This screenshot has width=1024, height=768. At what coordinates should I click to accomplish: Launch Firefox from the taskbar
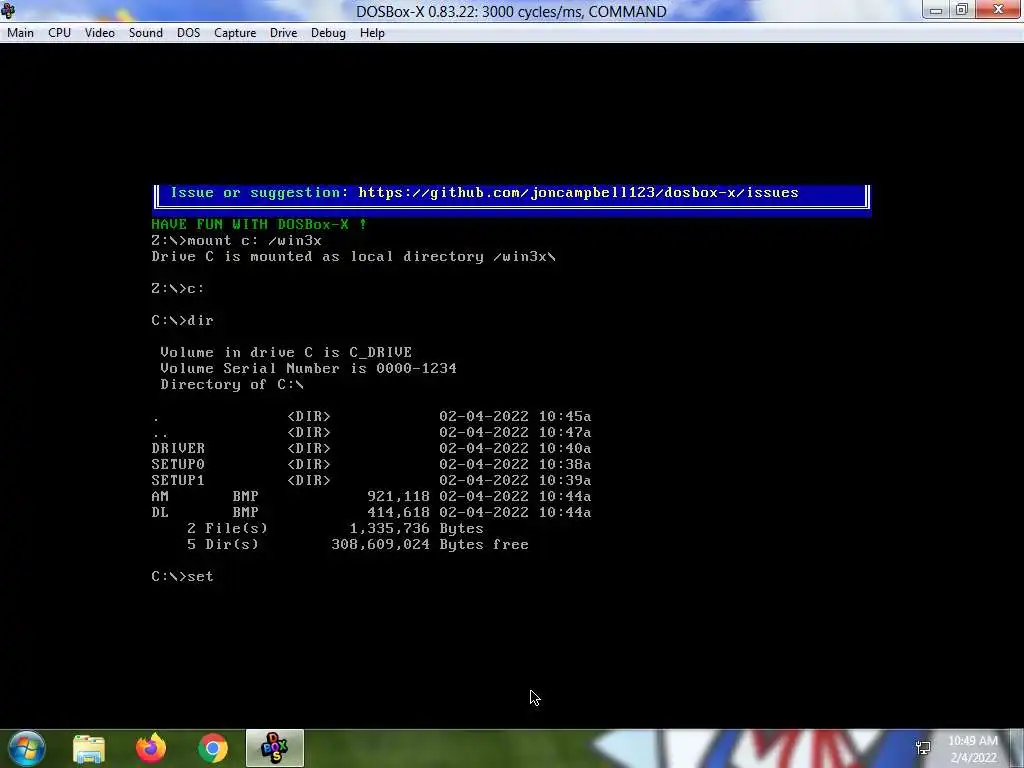pyautogui.click(x=151, y=748)
